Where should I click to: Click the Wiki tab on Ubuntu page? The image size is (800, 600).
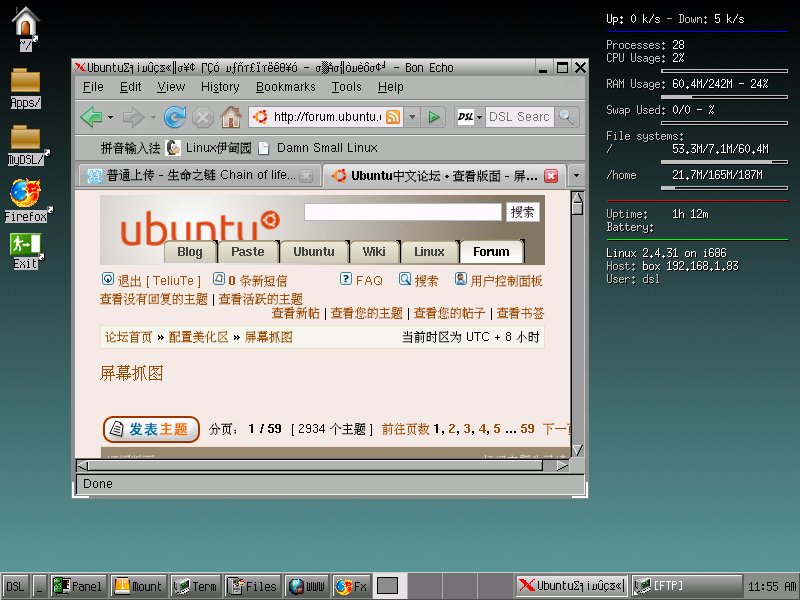coord(373,252)
